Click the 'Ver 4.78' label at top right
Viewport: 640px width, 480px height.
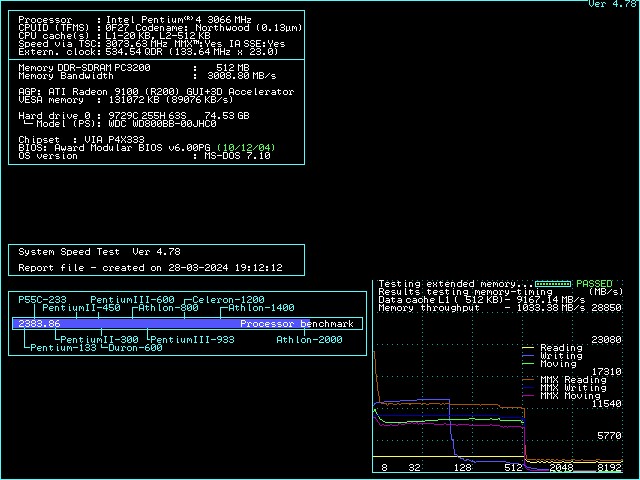tap(613, 4)
